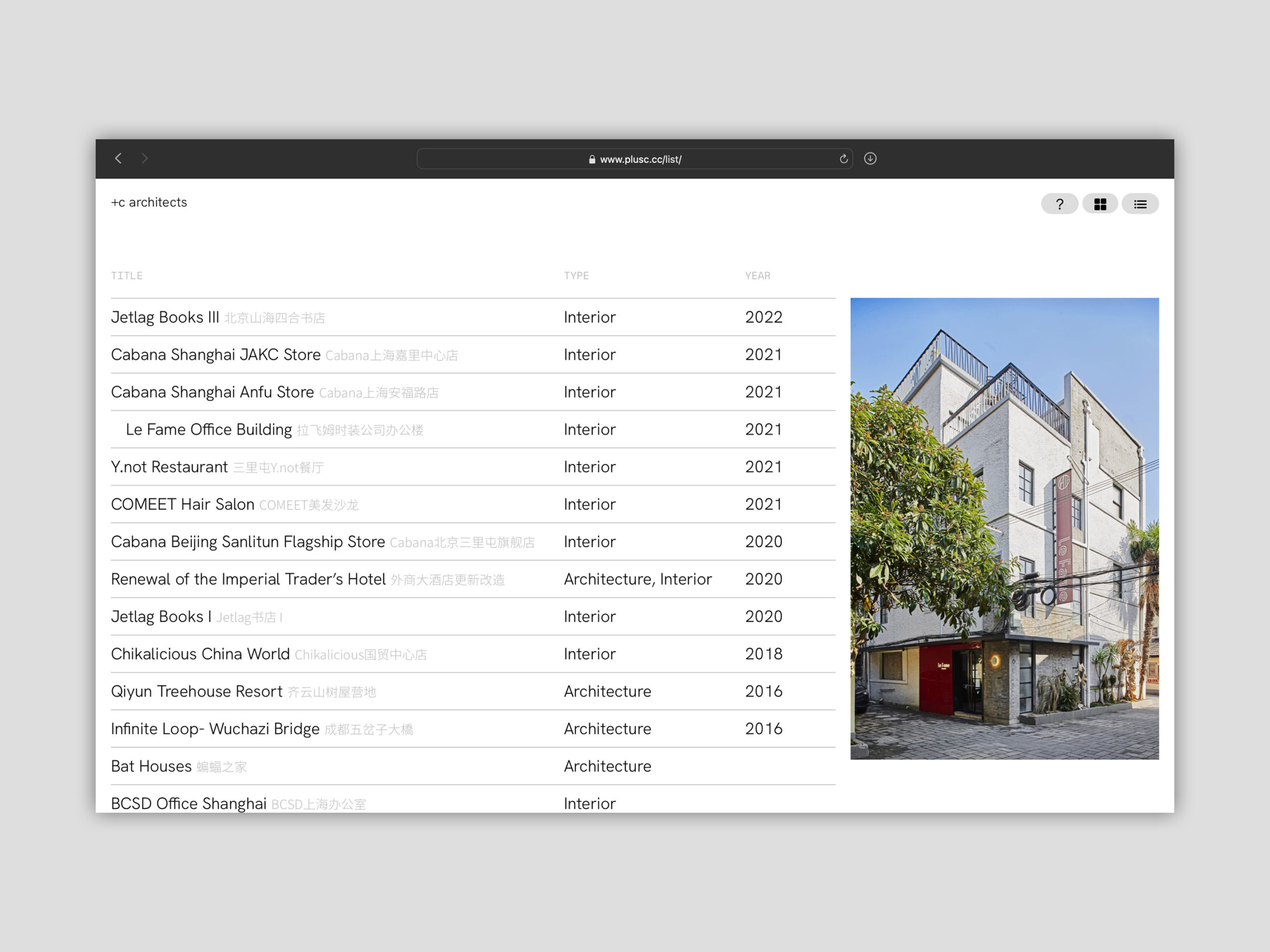
Task: Go to the +c architects home link
Action: coord(149,202)
